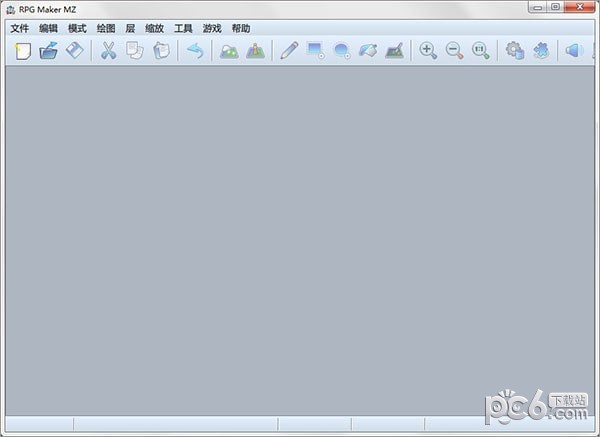The width and height of the screenshot is (600, 437).
Task: Select the Shadow Pen tool
Action: [x=395, y=51]
